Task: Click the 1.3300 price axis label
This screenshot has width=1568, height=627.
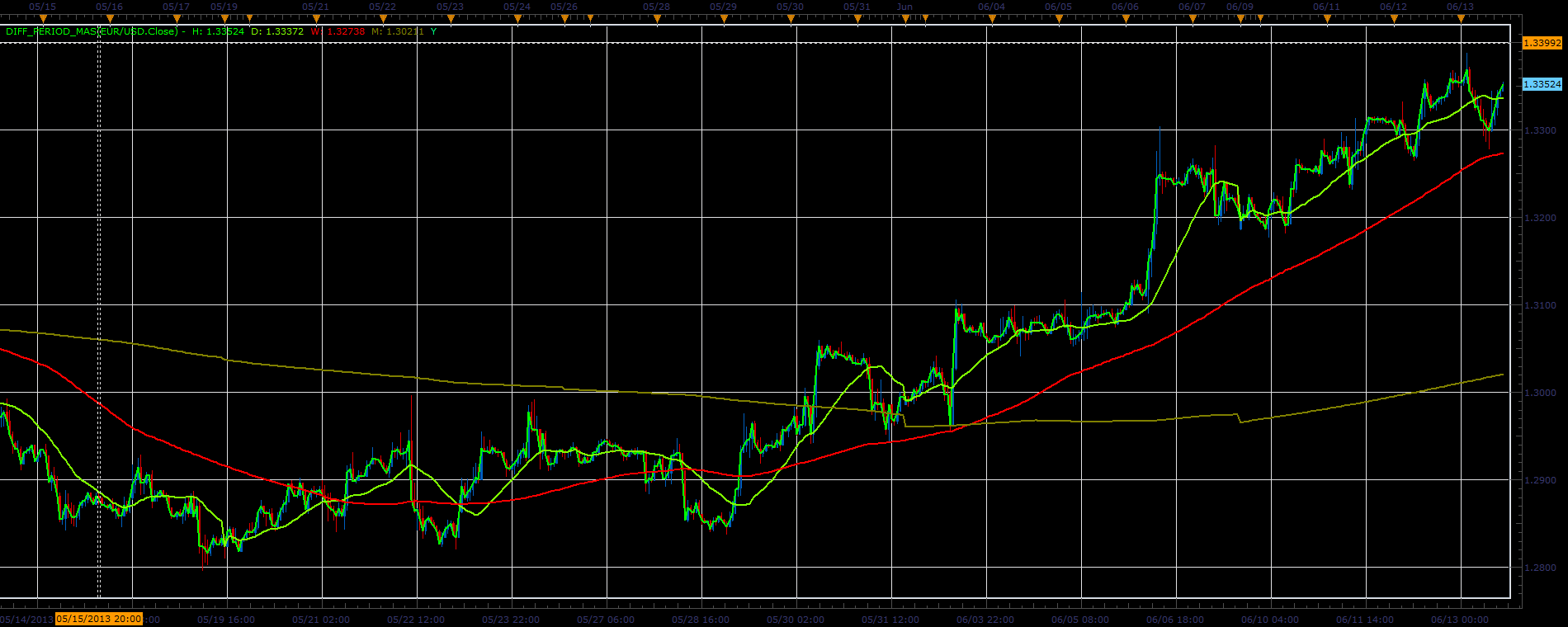Action: (1541, 130)
